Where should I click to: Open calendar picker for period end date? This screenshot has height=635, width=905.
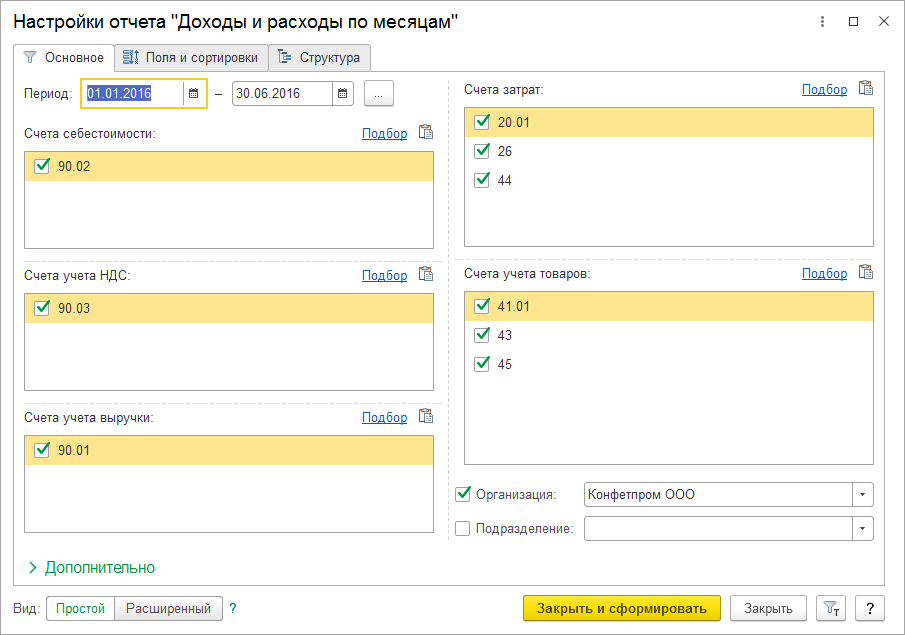pos(342,94)
